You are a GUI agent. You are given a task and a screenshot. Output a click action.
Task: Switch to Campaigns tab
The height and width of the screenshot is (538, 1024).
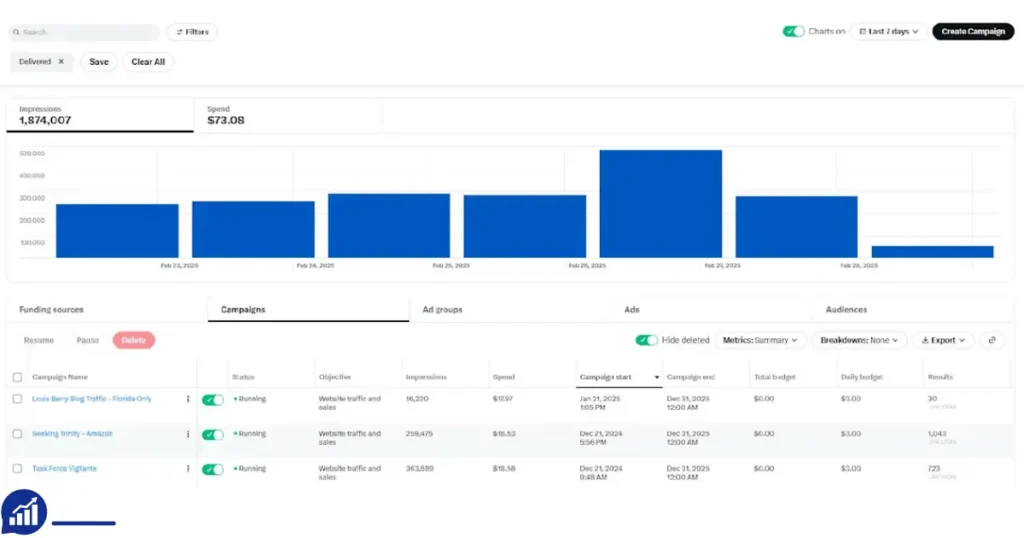tap(308, 309)
